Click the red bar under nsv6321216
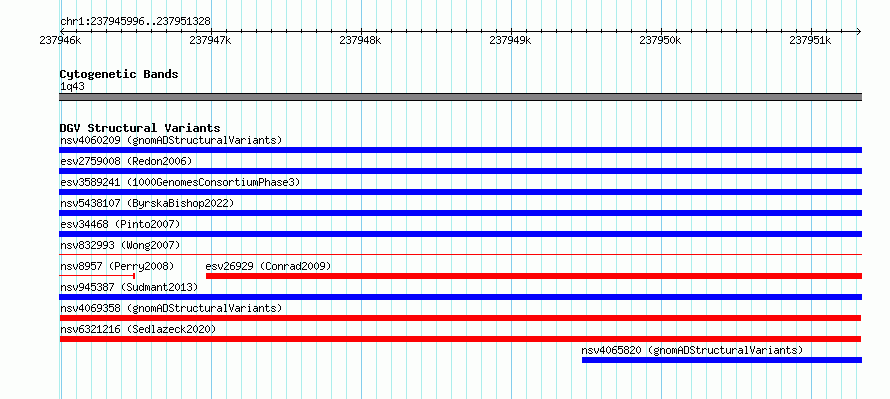The width and height of the screenshot is (890, 399). (x=460, y=339)
